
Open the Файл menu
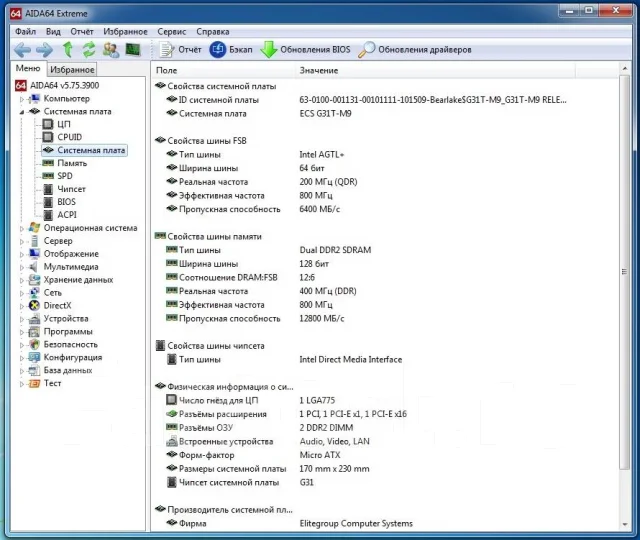[x=25, y=31]
